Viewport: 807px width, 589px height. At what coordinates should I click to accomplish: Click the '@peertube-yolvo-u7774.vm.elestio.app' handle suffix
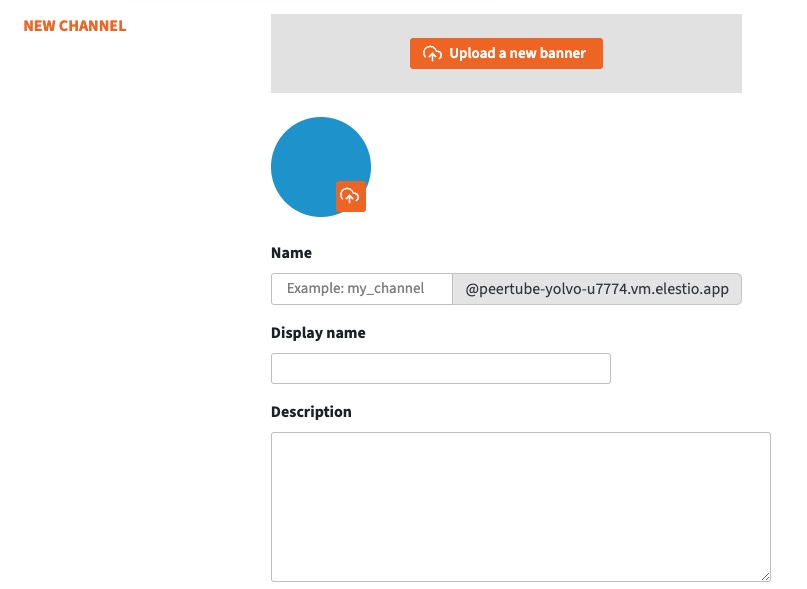(x=596, y=288)
